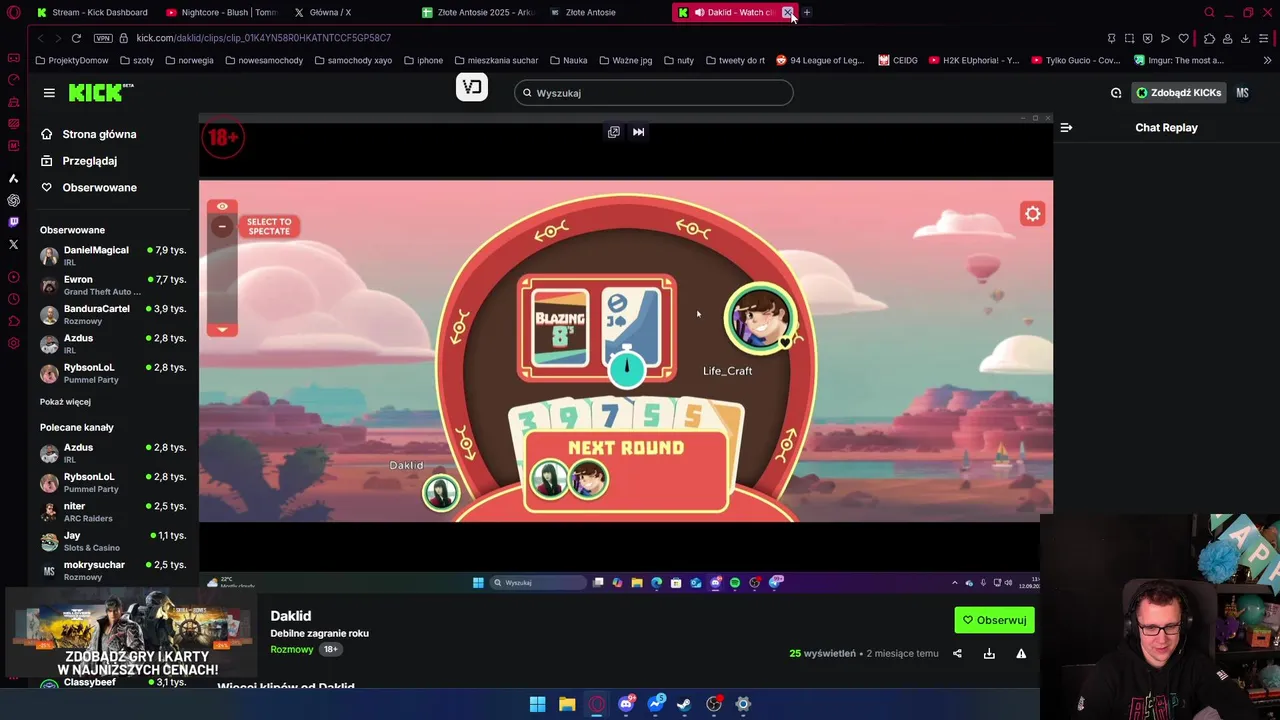Download the clip
Image resolution: width=1280 pixels, height=720 pixels.
pos(989,654)
